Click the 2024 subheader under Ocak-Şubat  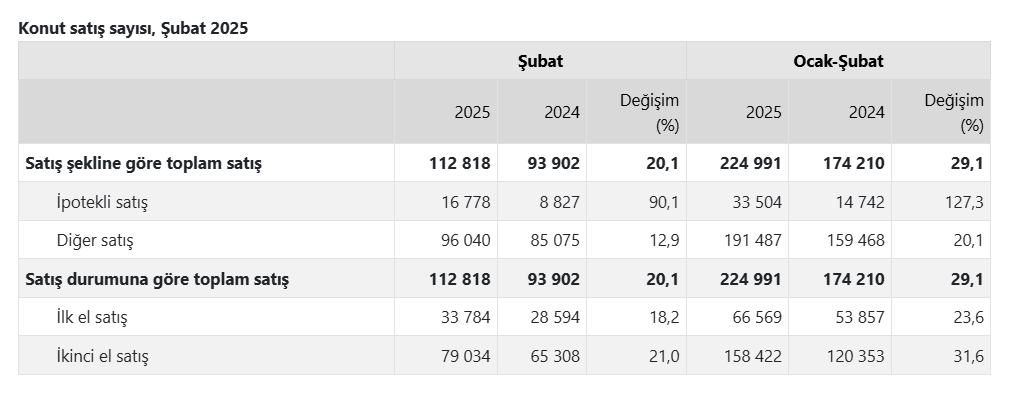[x=866, y=112]
